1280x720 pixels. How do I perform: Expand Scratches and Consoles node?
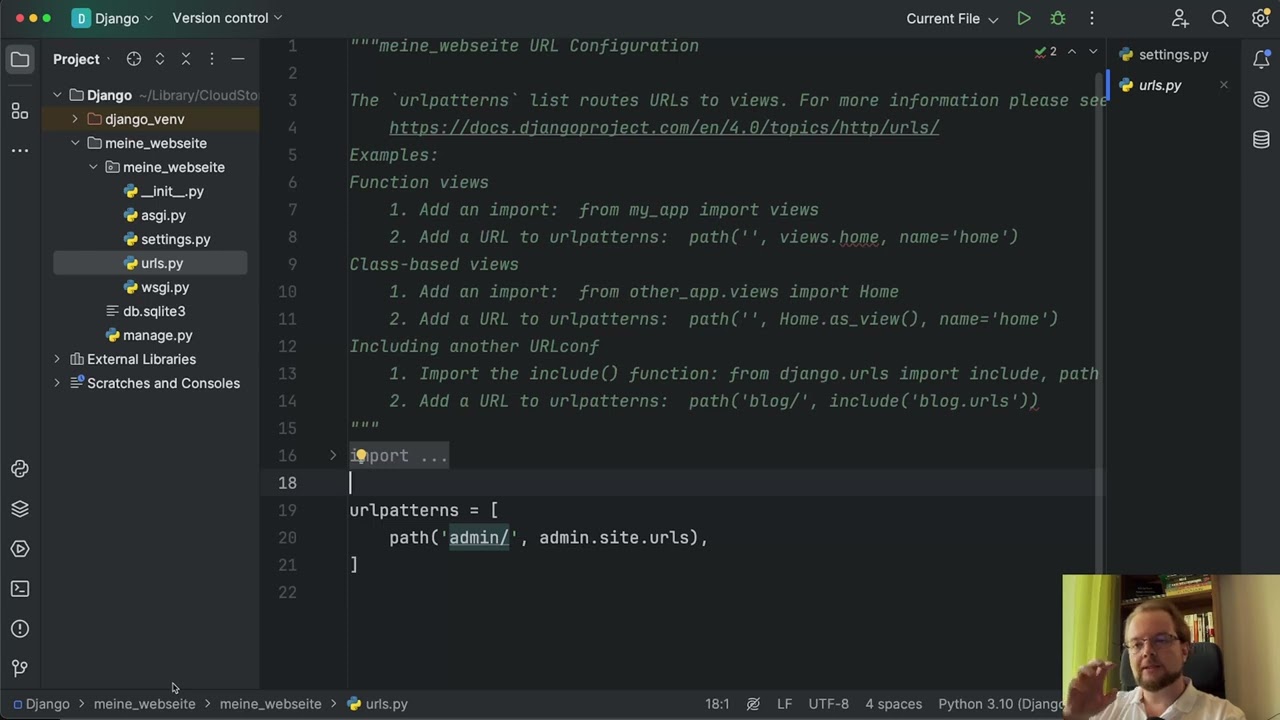[x=57, y=383]
